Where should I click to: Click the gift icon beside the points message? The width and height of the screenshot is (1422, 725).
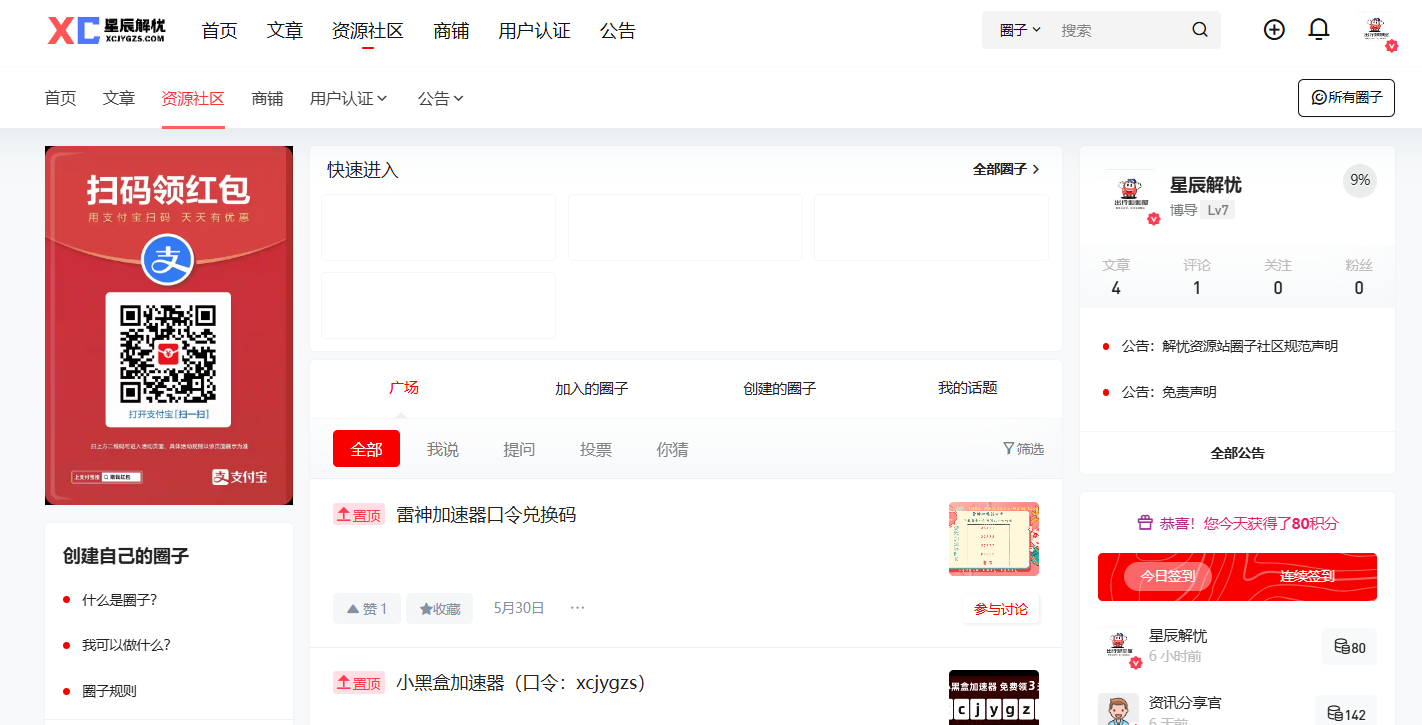[x=1143, y=522]
